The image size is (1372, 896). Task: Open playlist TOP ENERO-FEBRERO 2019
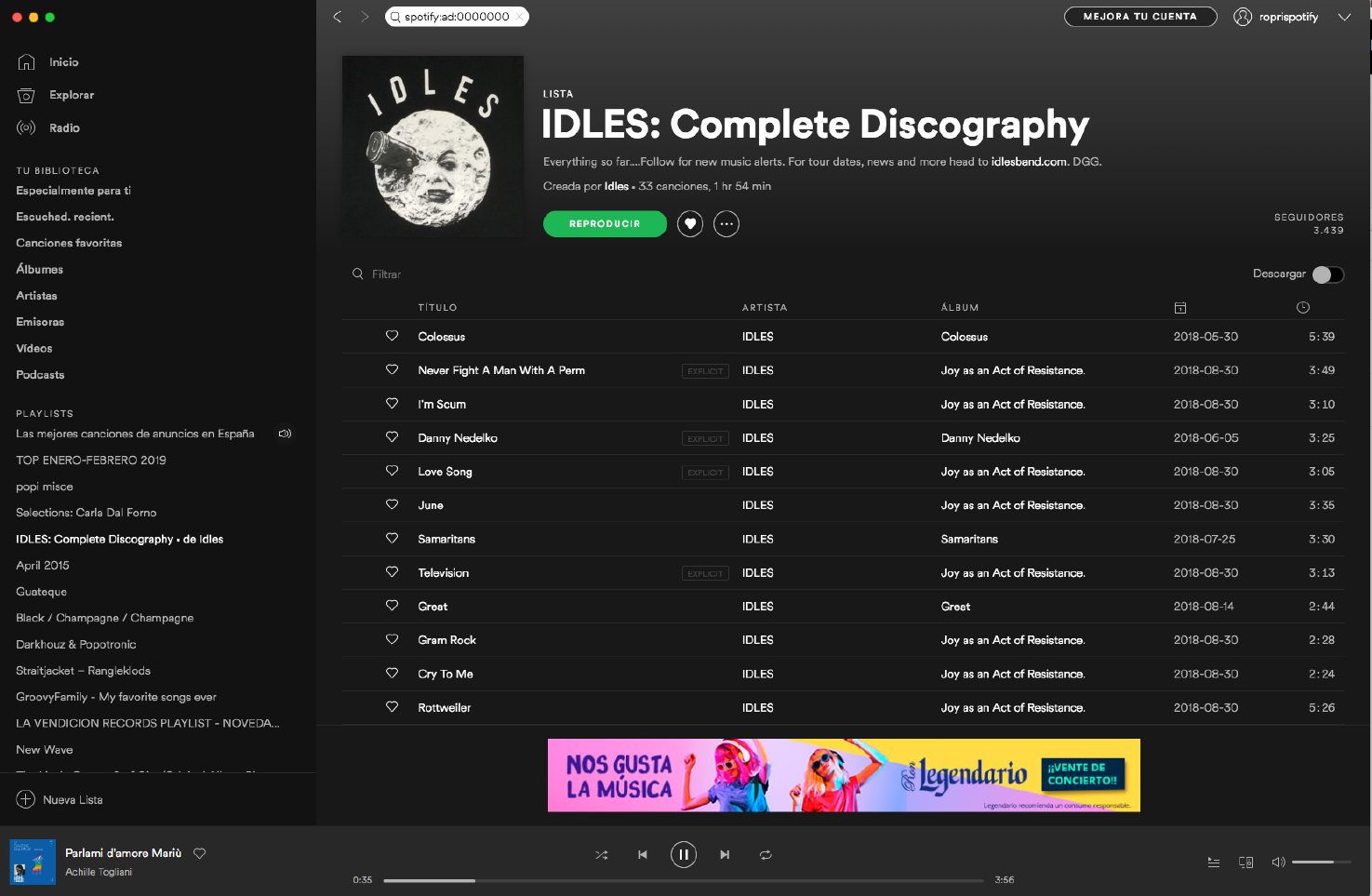91,461
